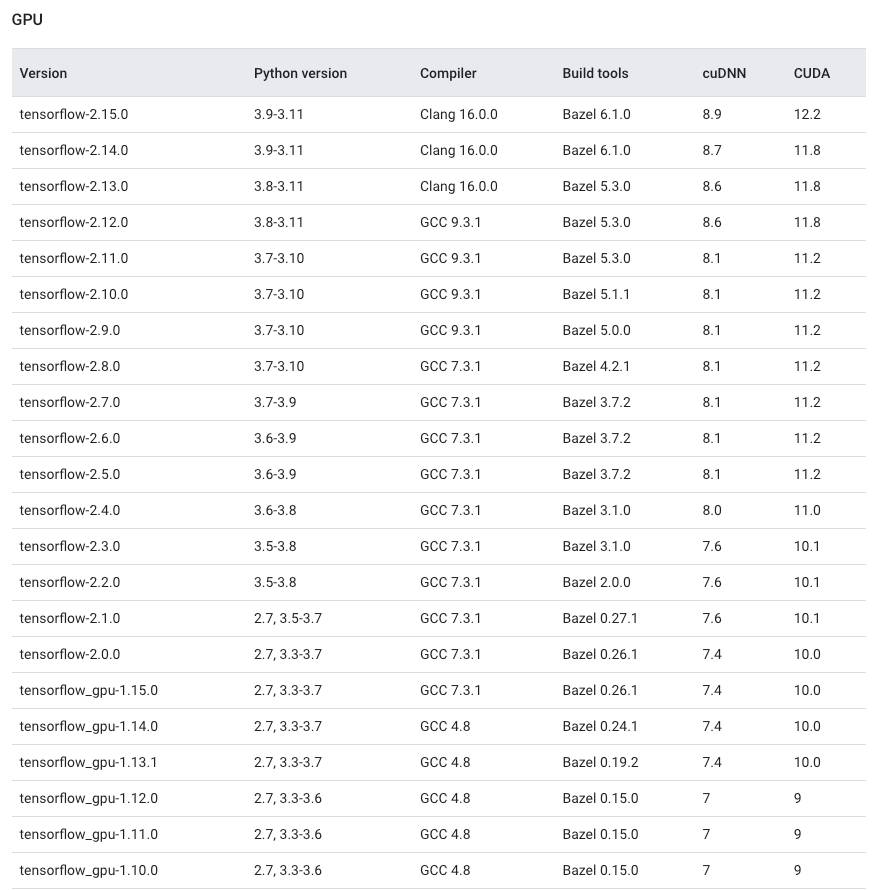
Task: Click the Compiler column header
Action: [x=448, y=73]
